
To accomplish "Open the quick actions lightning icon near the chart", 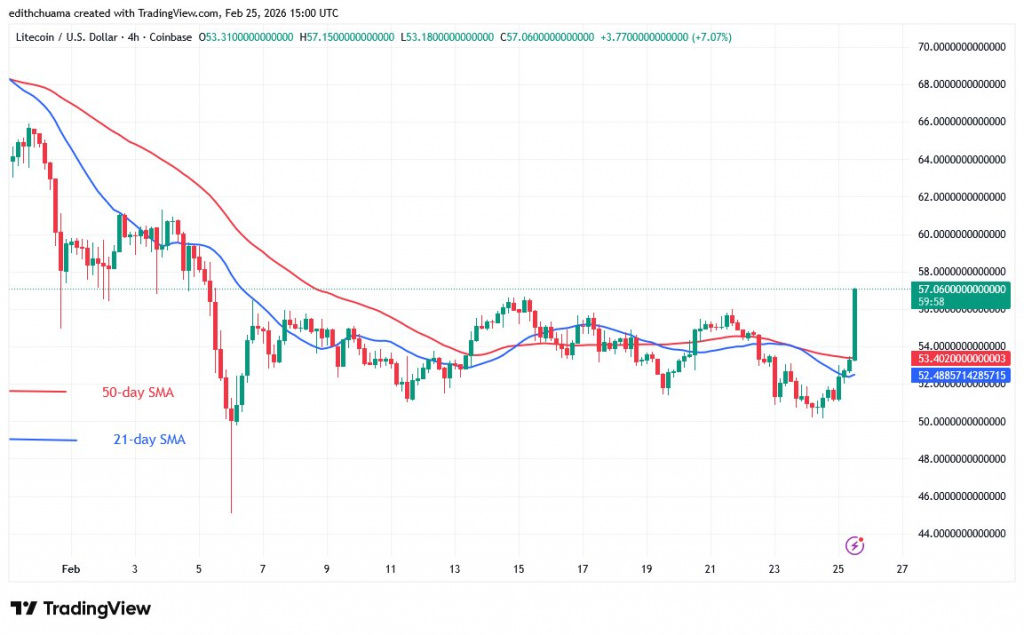I will (855, 545).
